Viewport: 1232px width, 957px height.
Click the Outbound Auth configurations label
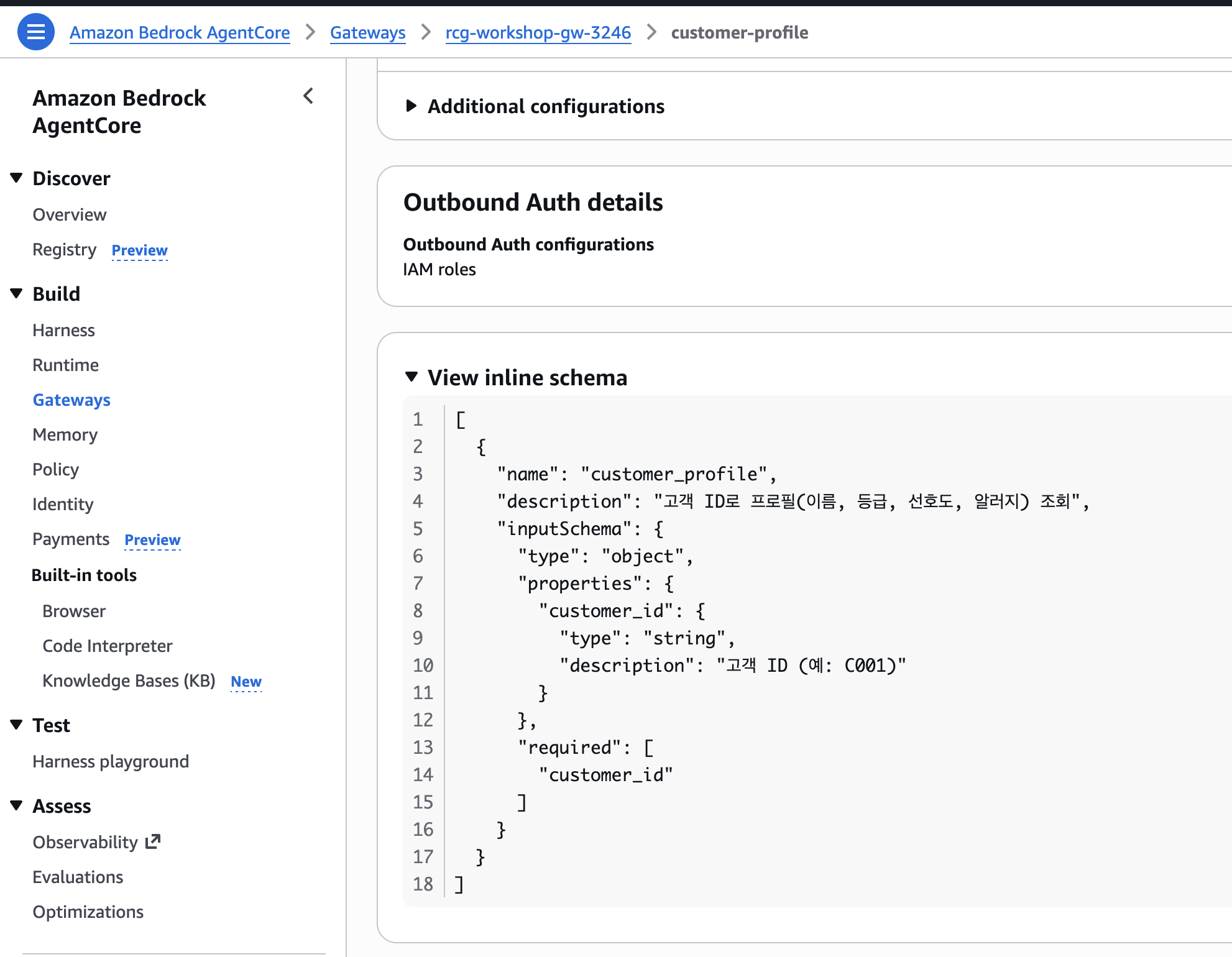[x=528, y=244]
